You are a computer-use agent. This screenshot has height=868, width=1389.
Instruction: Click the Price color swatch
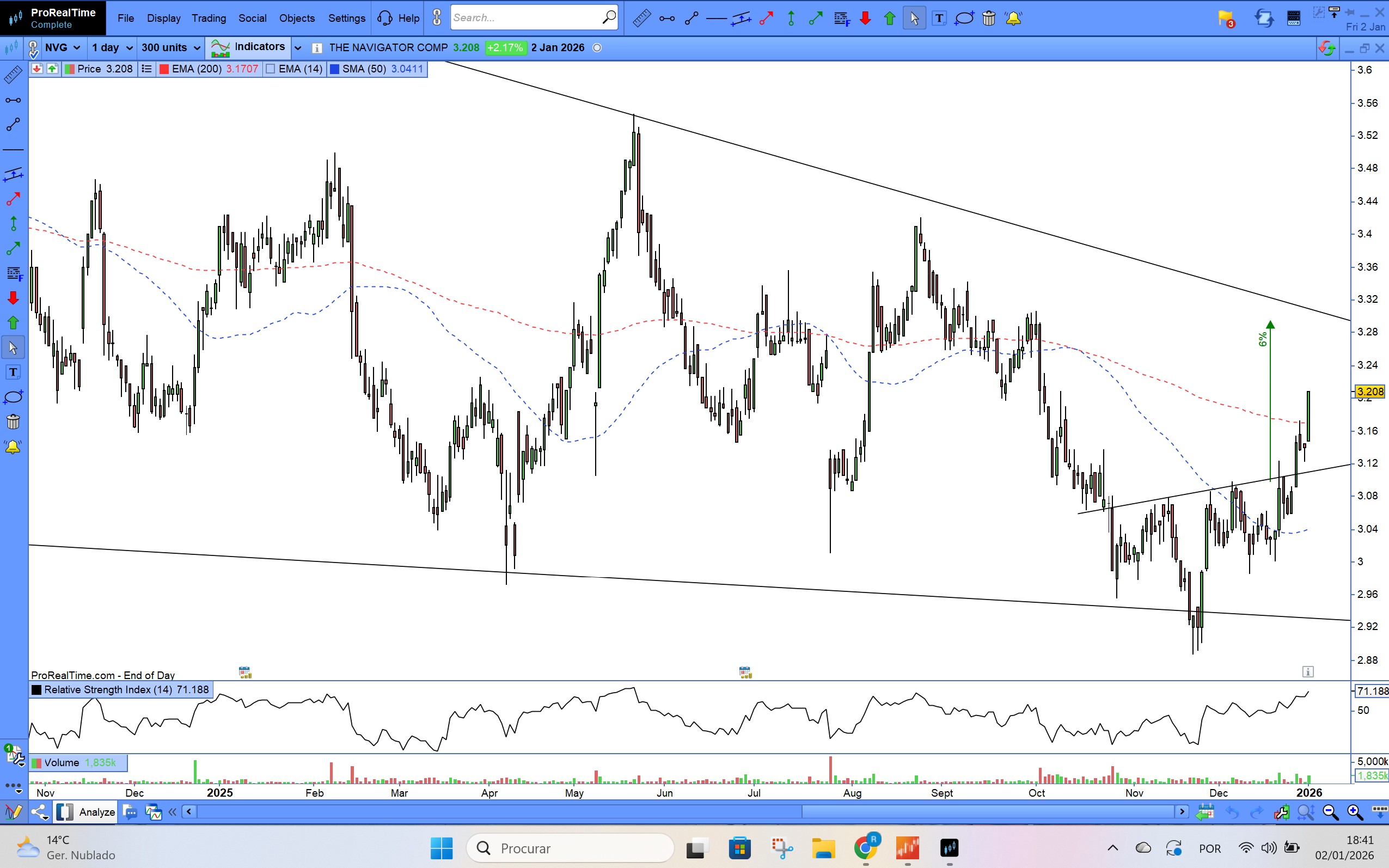click(70, 69)
